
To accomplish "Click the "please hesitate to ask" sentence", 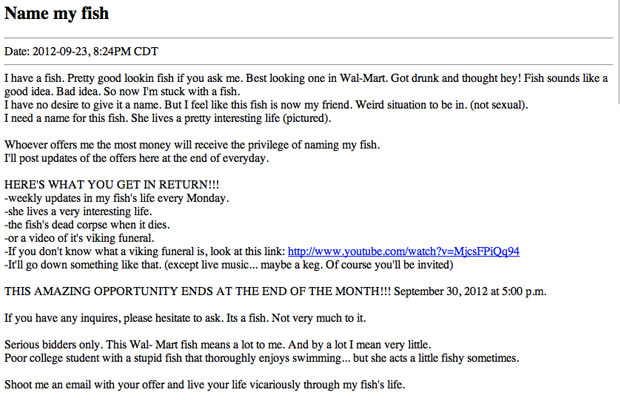I will [x=113, y=318].
